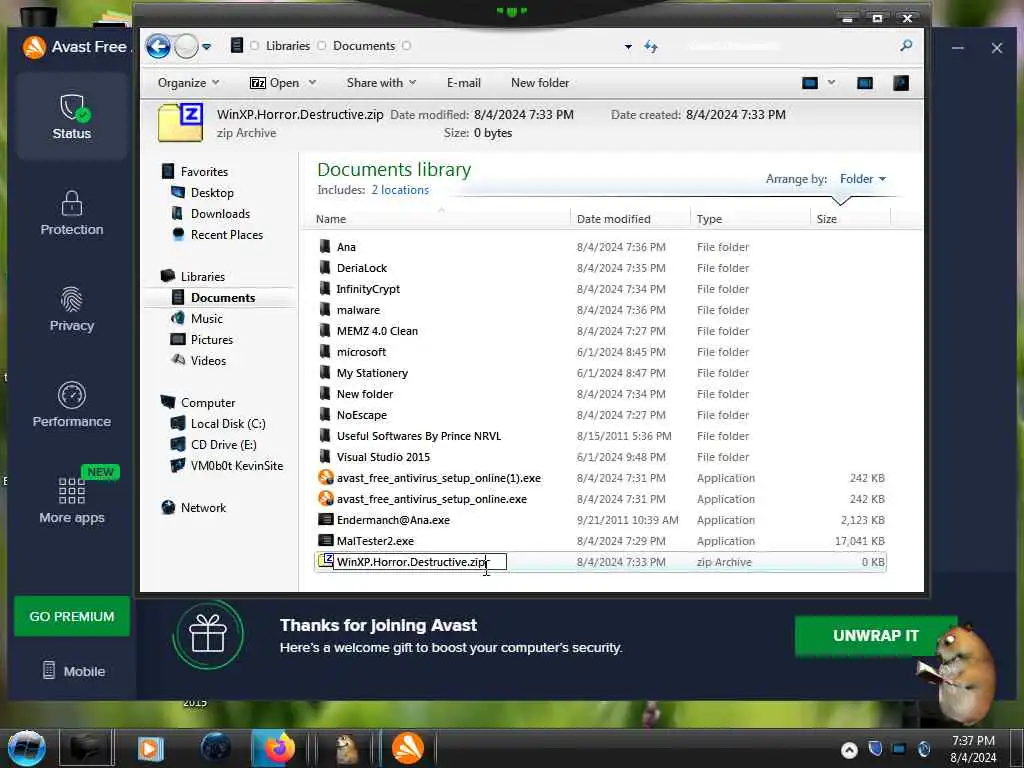Open Firefox from the taskbar
Viewport: 1024px width, 768px height.
279,748
